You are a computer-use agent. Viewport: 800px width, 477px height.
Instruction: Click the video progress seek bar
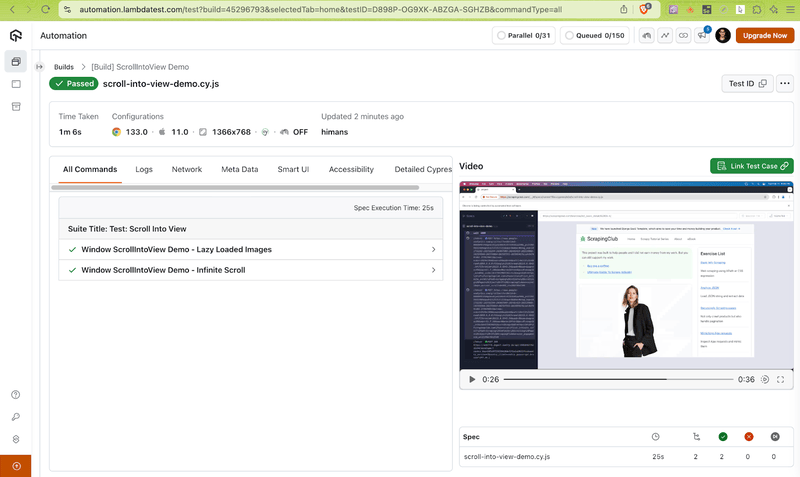(x=618, y=380)
